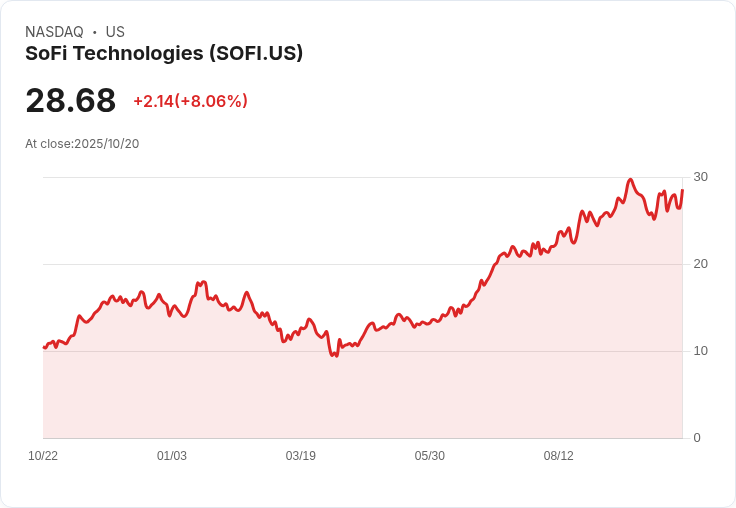
Task: Click the 28.68 closing price
Action: [x=71, y=100]
